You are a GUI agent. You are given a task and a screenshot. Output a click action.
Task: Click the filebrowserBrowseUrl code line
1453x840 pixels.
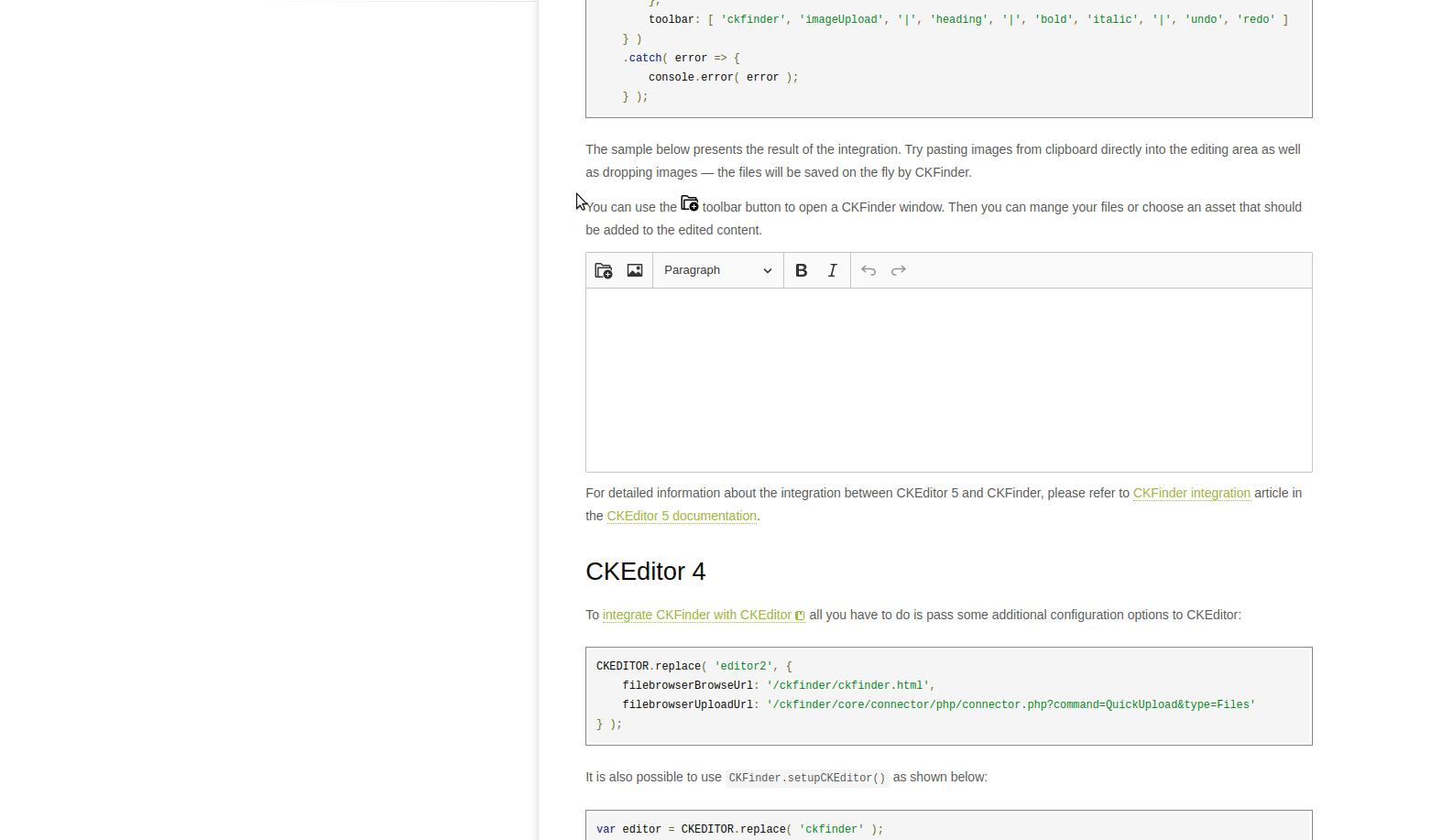(x=779, y=685)
